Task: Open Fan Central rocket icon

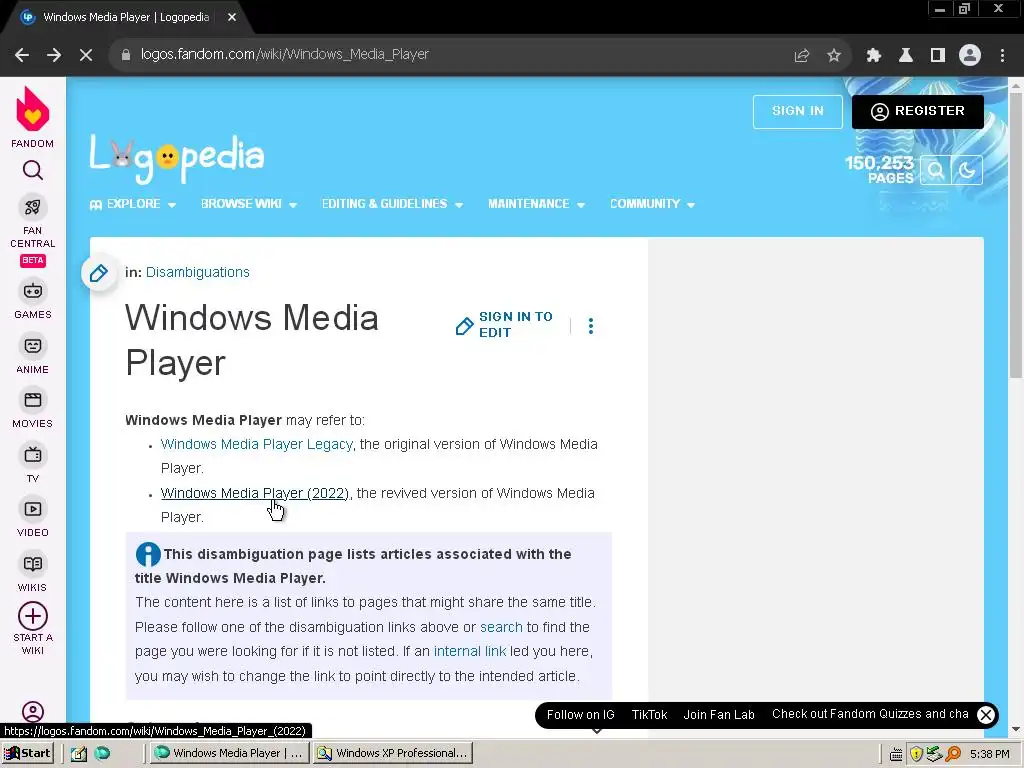Action: tap(33, 208)
